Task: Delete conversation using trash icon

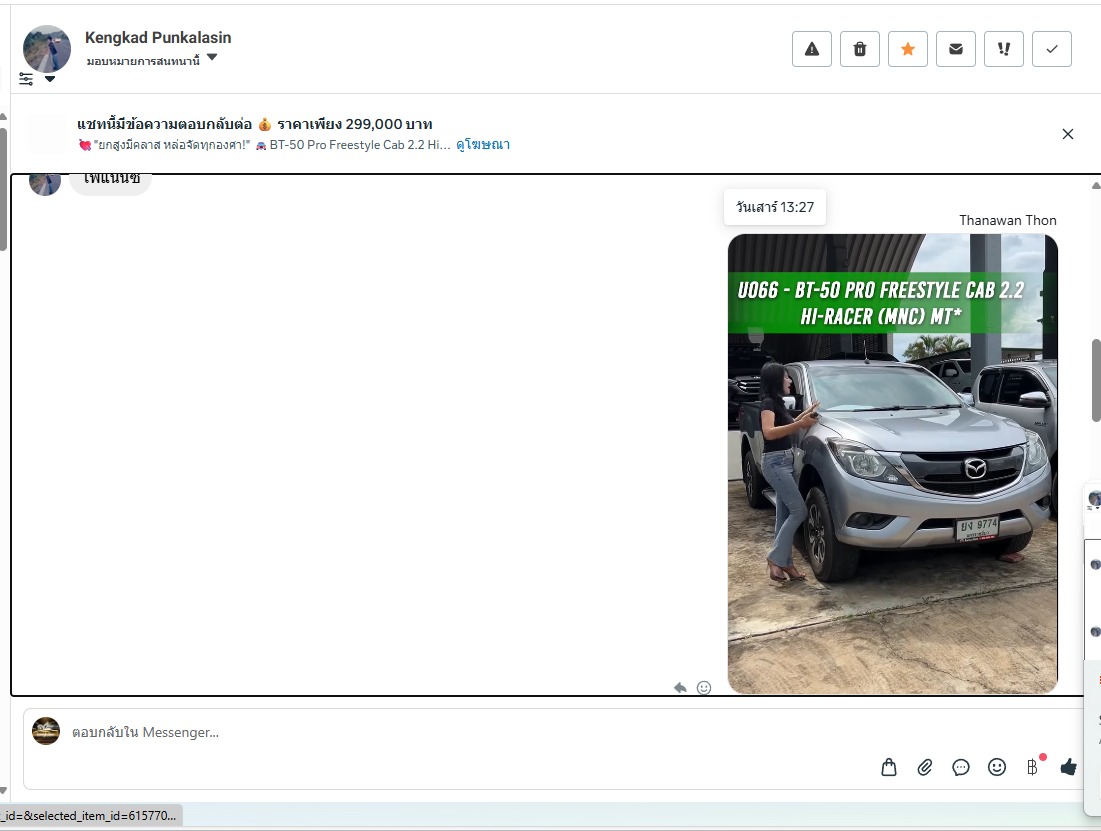Action: click(859, 49)
